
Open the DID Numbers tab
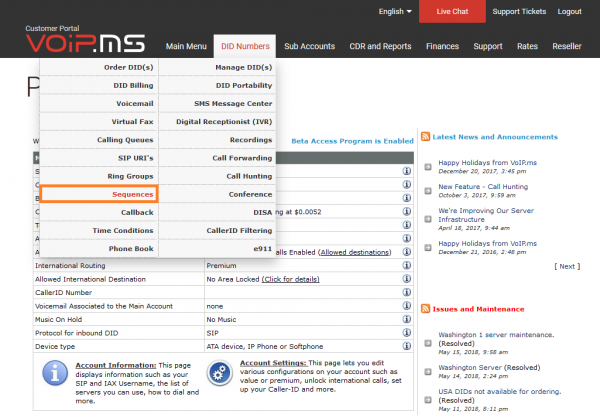click(x=245, y=46)
